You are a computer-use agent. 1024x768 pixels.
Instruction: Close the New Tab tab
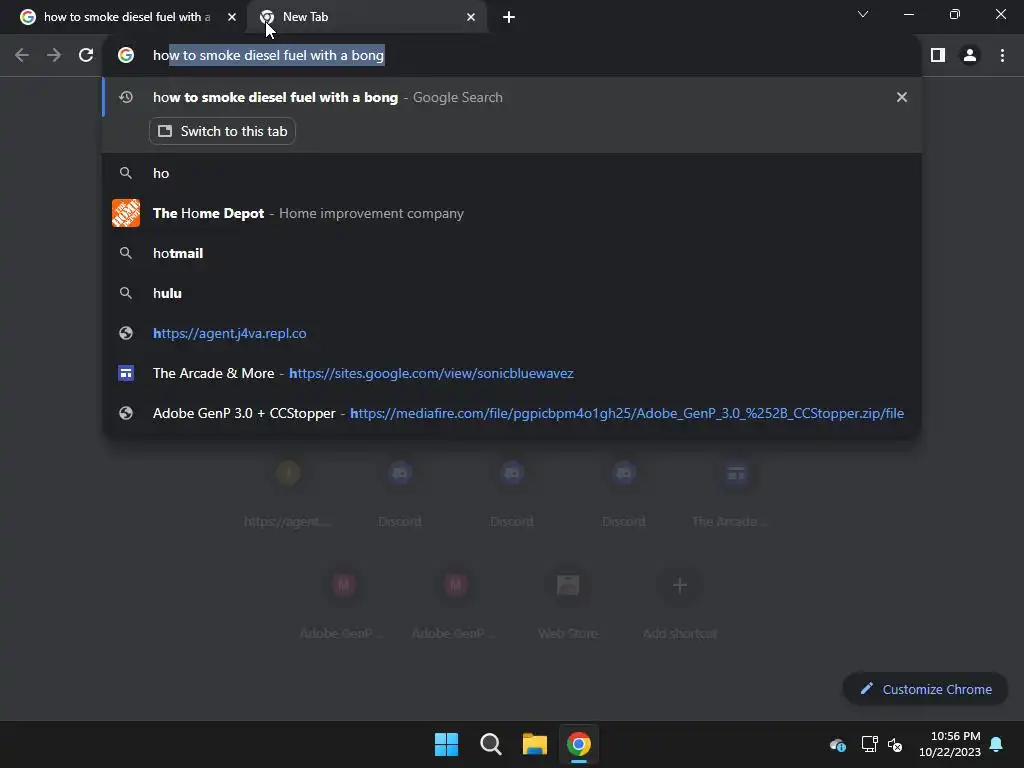coord(471,17)
